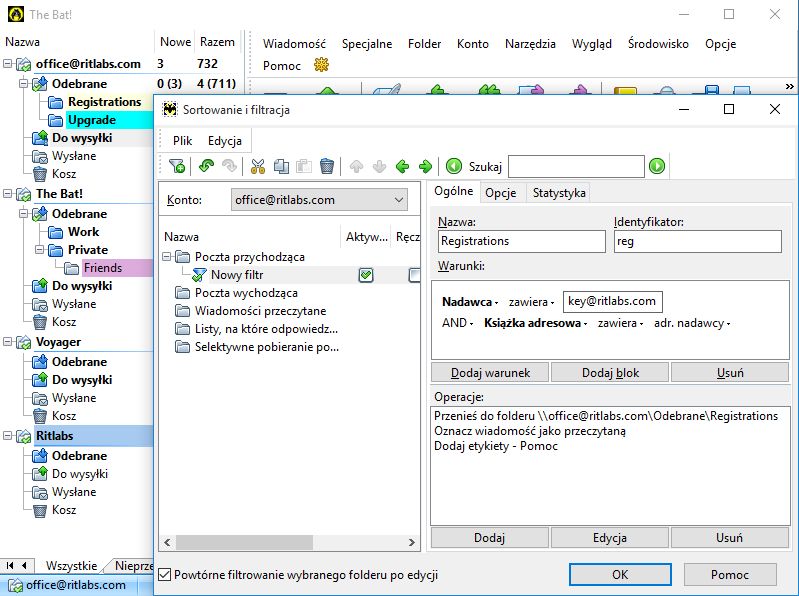Click the horizontal scrollbar thumb in filter list
This screenshot has height=596, width=799.
(244, 543)
